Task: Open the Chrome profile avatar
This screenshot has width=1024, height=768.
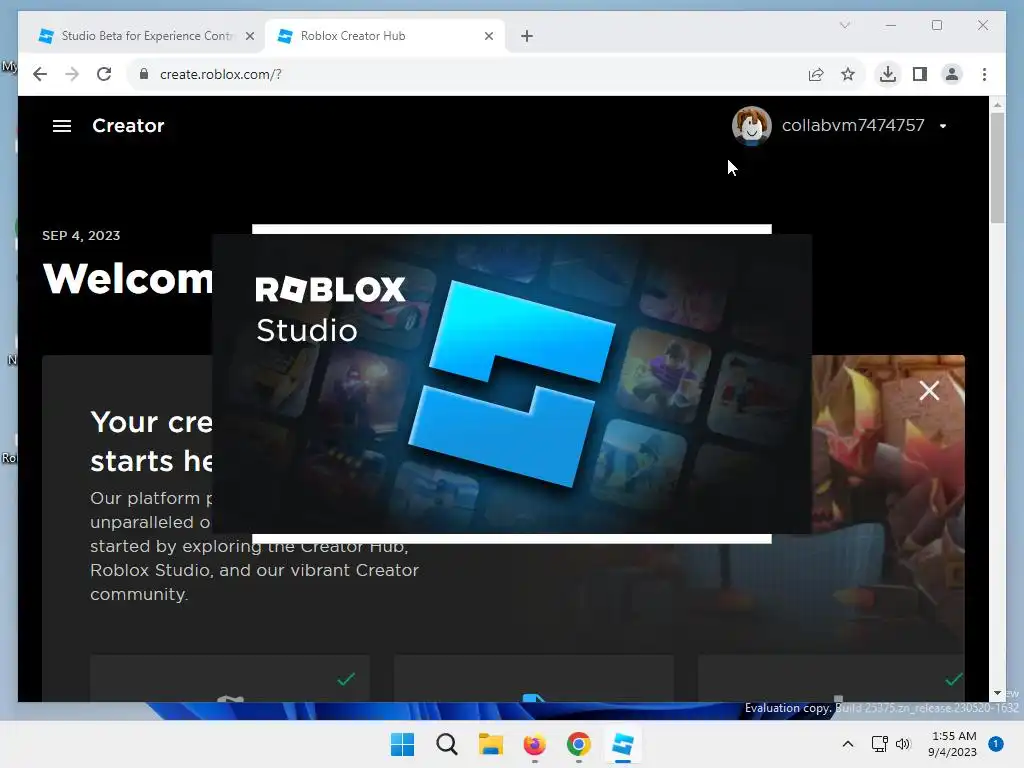Action: pos(952,74)
